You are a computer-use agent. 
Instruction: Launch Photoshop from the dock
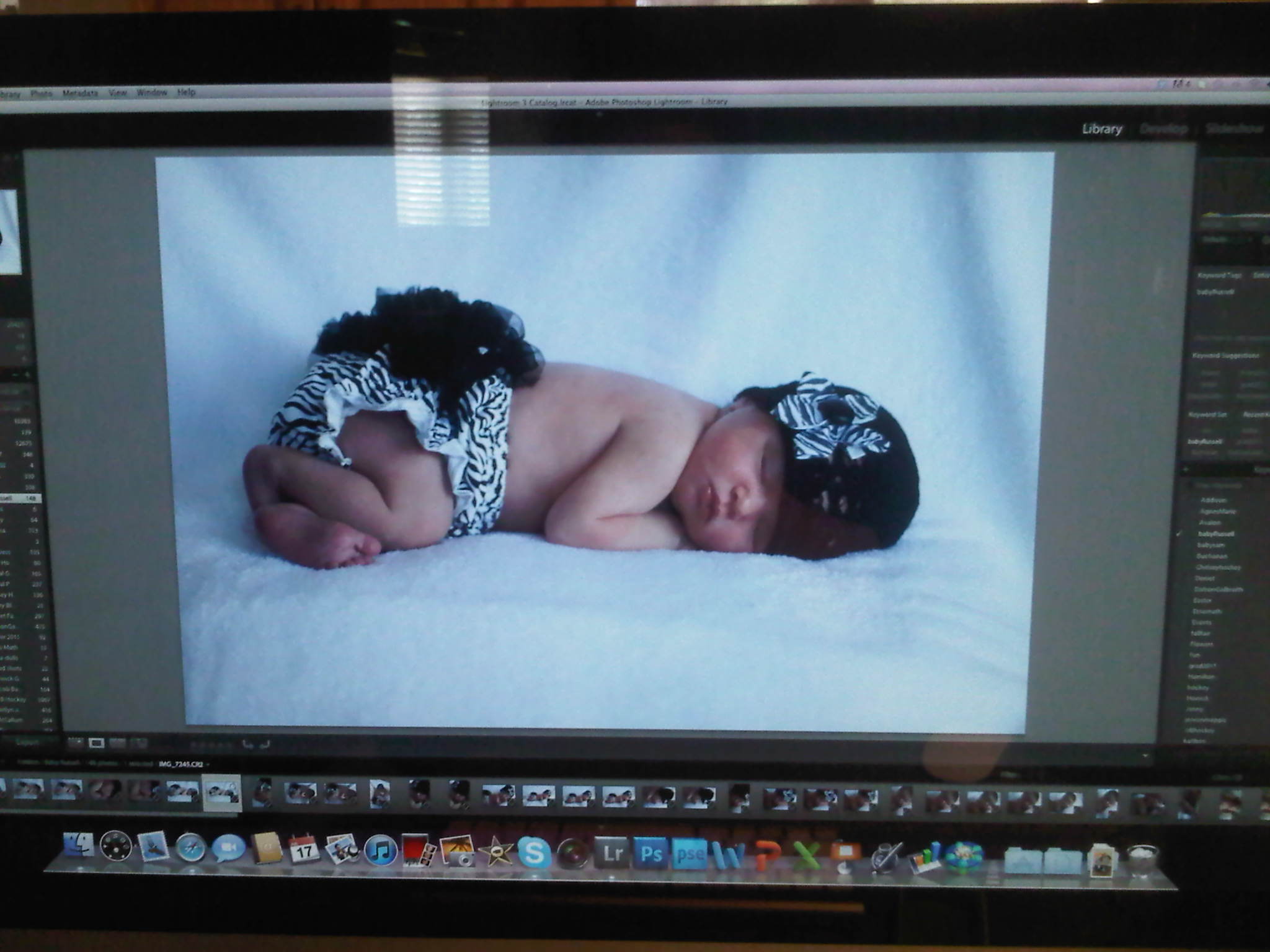(651, 854)
